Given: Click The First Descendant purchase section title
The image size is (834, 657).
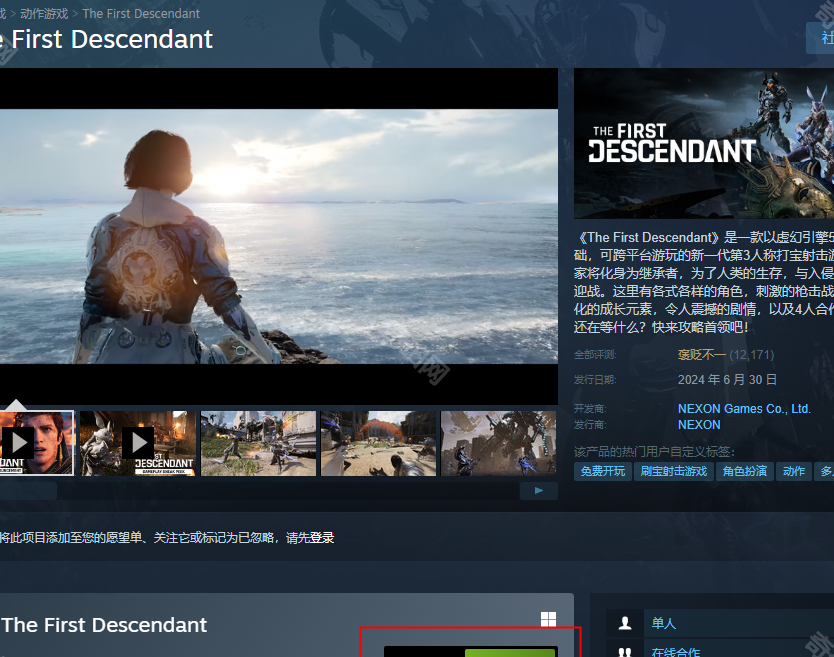Looking at the screenshot, I should tap(104, 625).
